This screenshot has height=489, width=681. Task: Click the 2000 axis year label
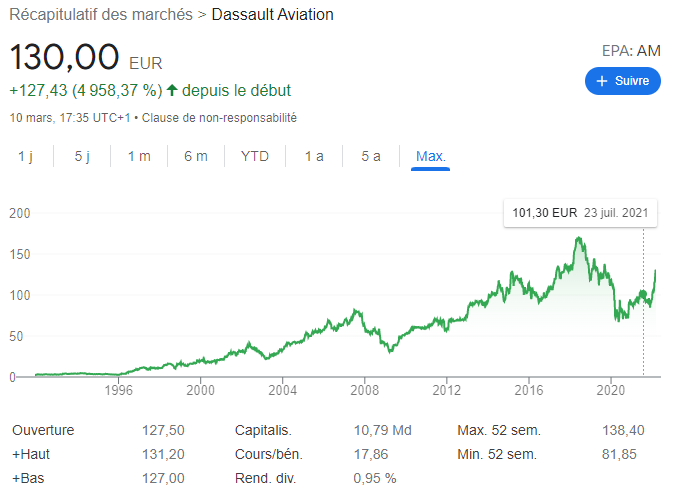pos(200,390)
